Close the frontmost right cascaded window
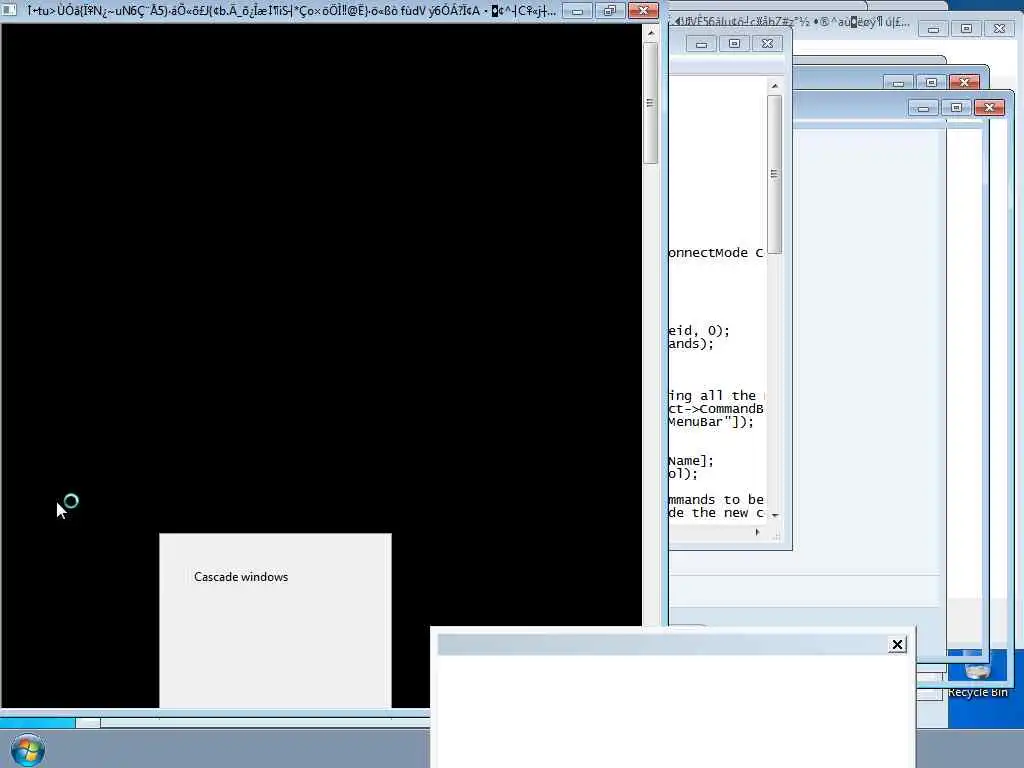 (x=989, y=108)
